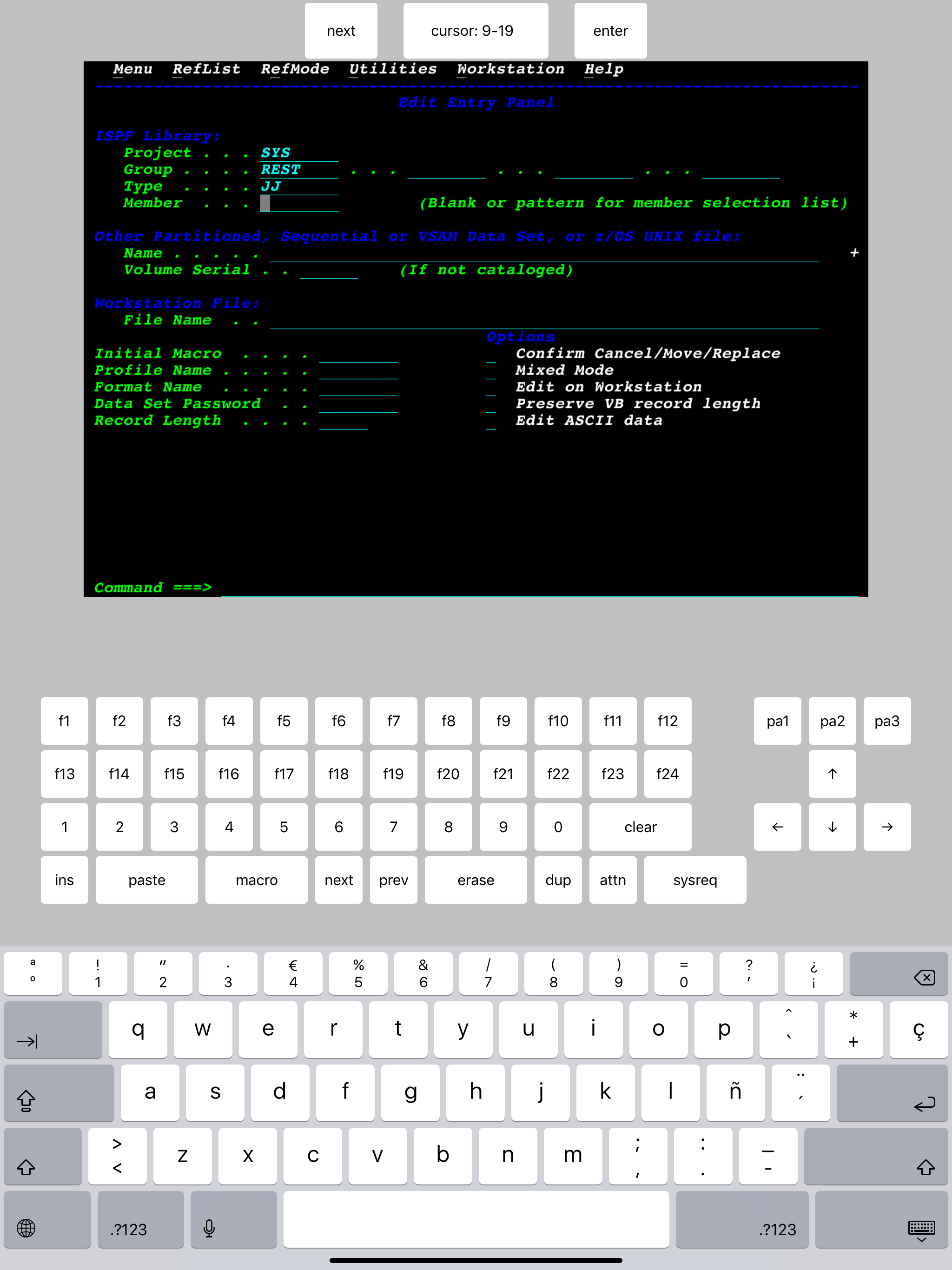Click the Member input field
The width and height of the screenshot is (952, 1270).
click(x=299, y=204)
